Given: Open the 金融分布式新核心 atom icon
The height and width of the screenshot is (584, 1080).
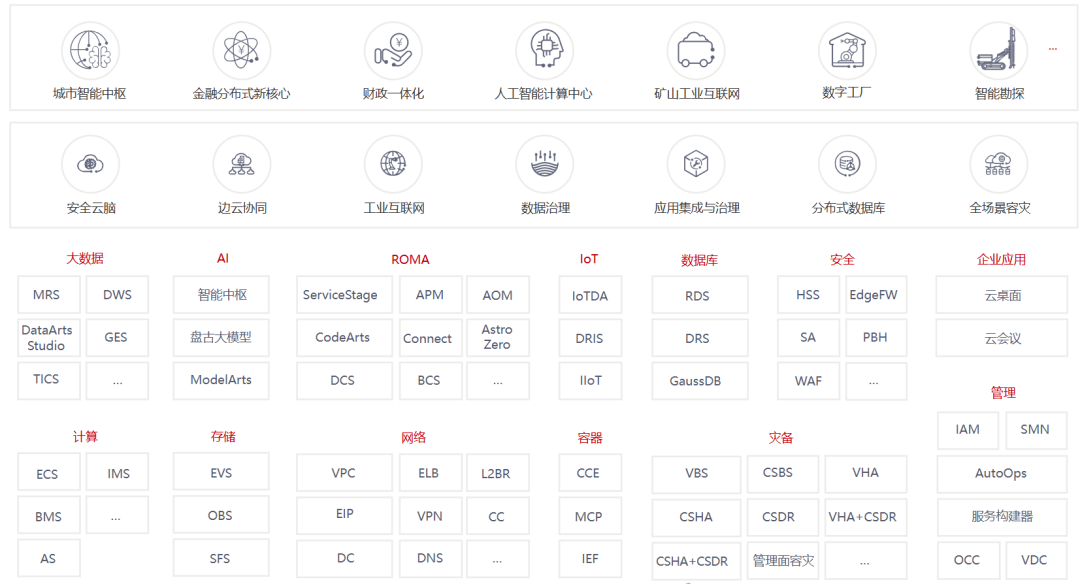Looking at the screenshot, I should pos(241,50).
